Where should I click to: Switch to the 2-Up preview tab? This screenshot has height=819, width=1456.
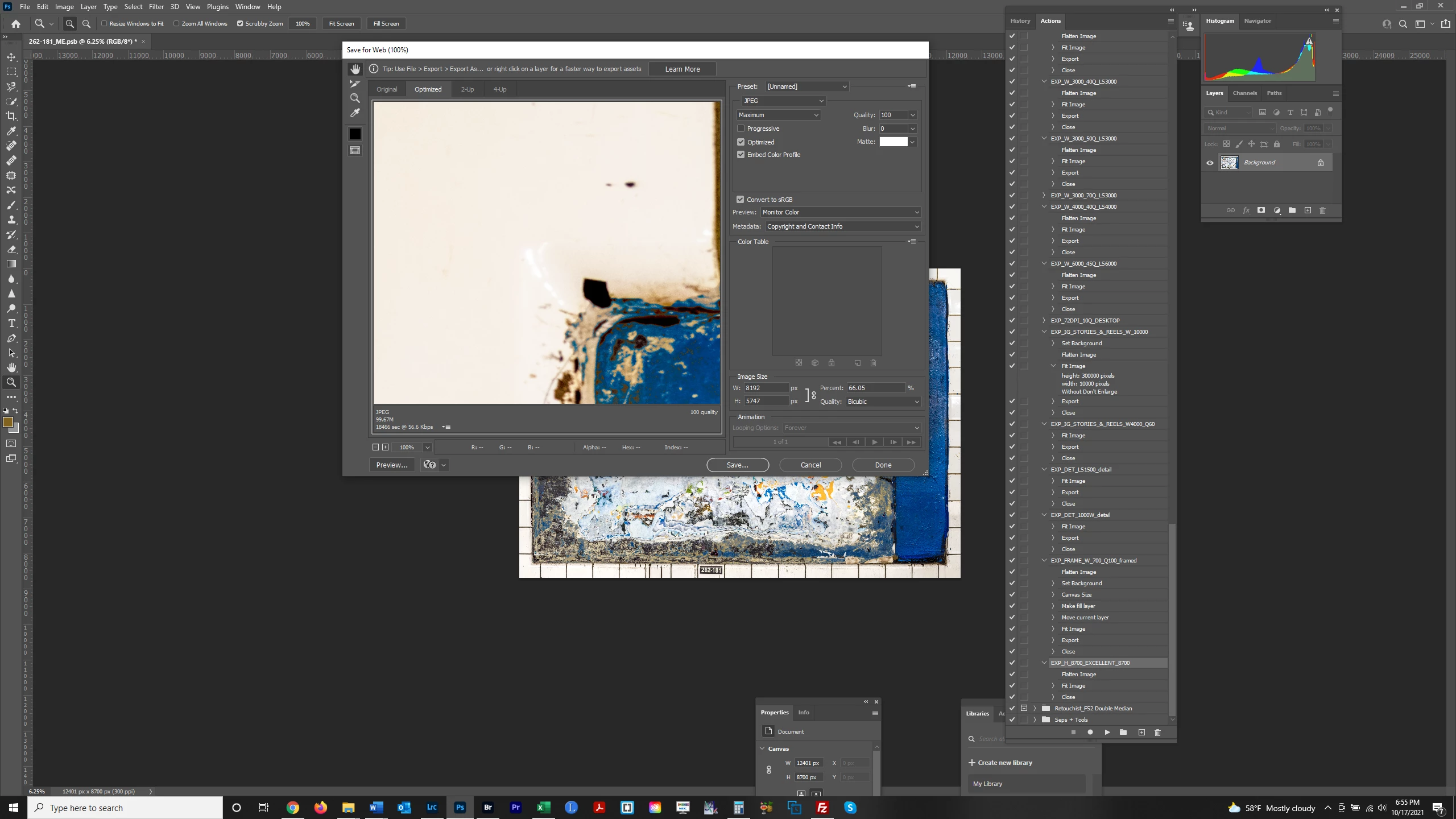tap(467, 89)
